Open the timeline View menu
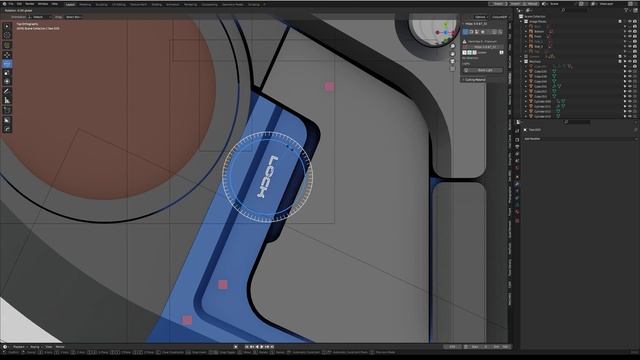This screenshot has height=360, width=640. (x=49, y=347)
